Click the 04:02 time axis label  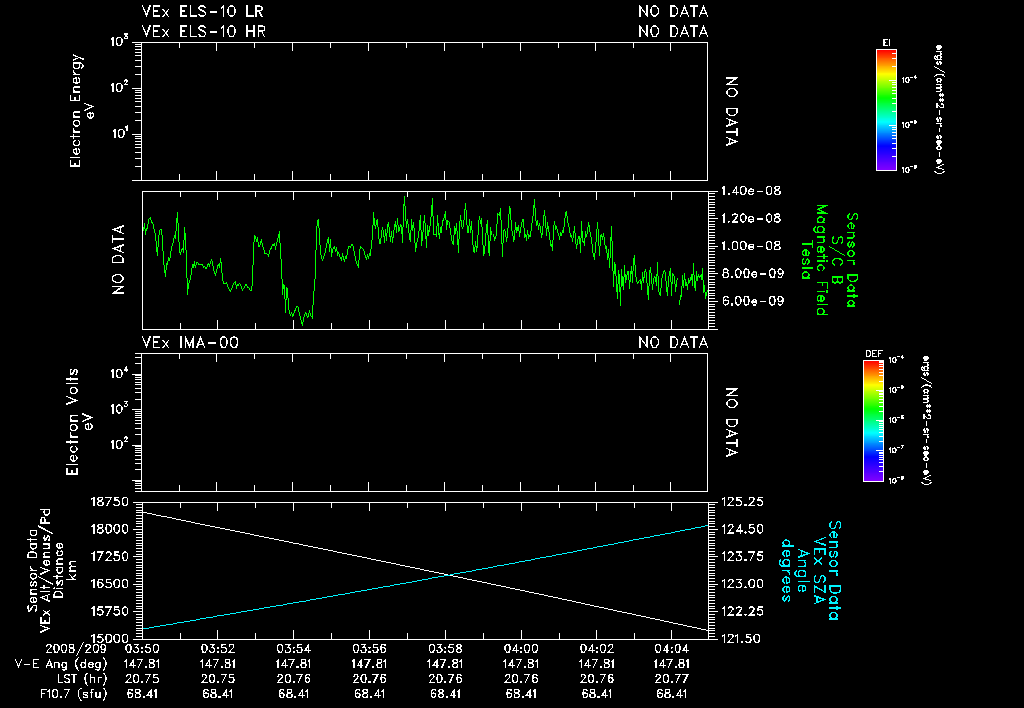pos(597,649)
